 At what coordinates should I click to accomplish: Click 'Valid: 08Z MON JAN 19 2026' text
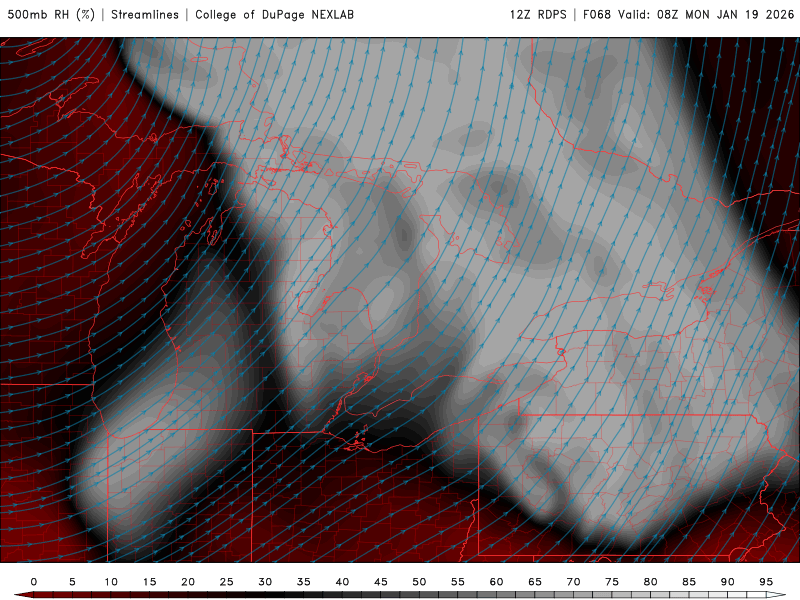pyautogui.click(x=706, y=15)
